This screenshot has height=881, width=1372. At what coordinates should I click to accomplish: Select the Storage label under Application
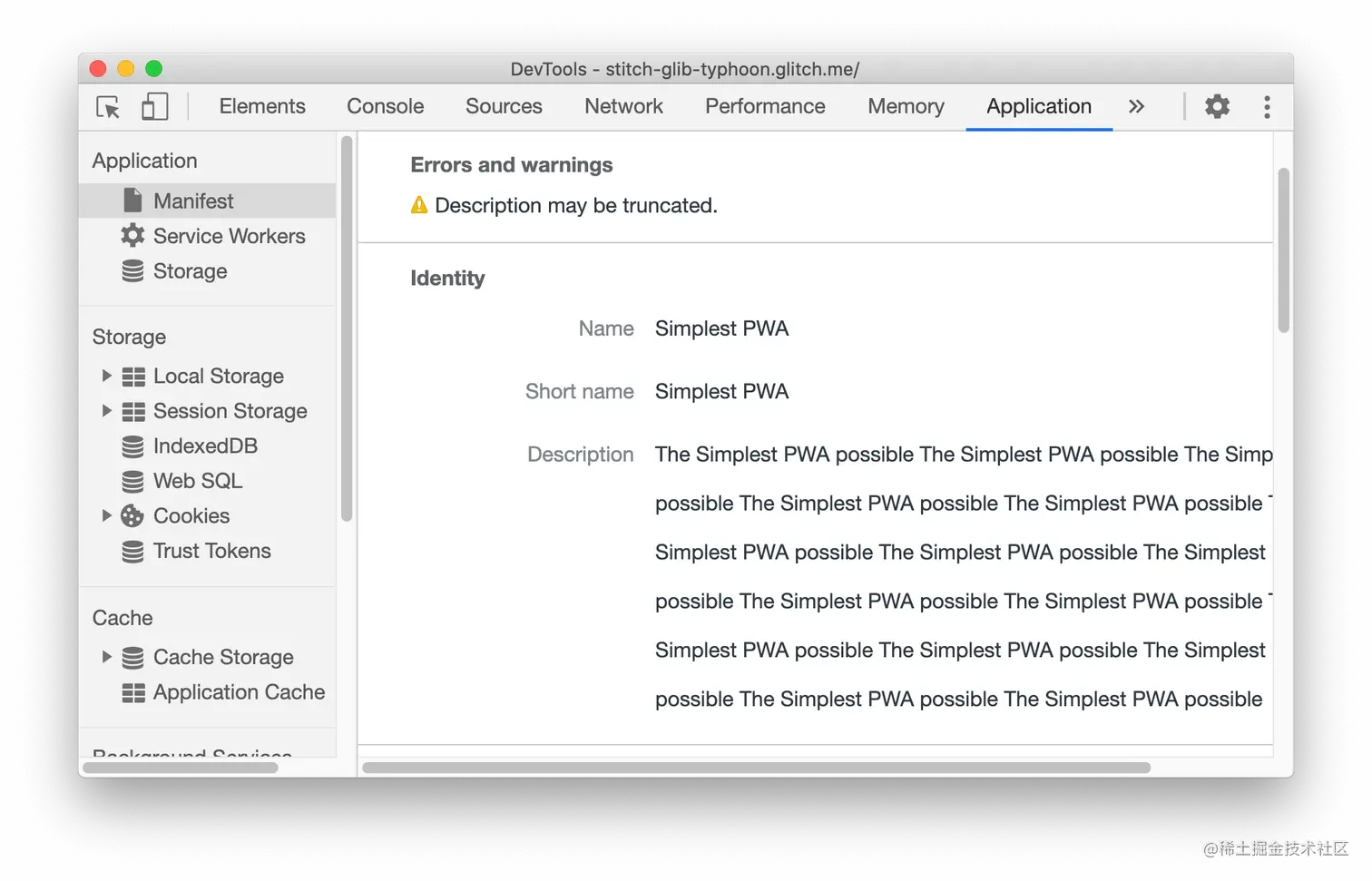click(190, 271)
